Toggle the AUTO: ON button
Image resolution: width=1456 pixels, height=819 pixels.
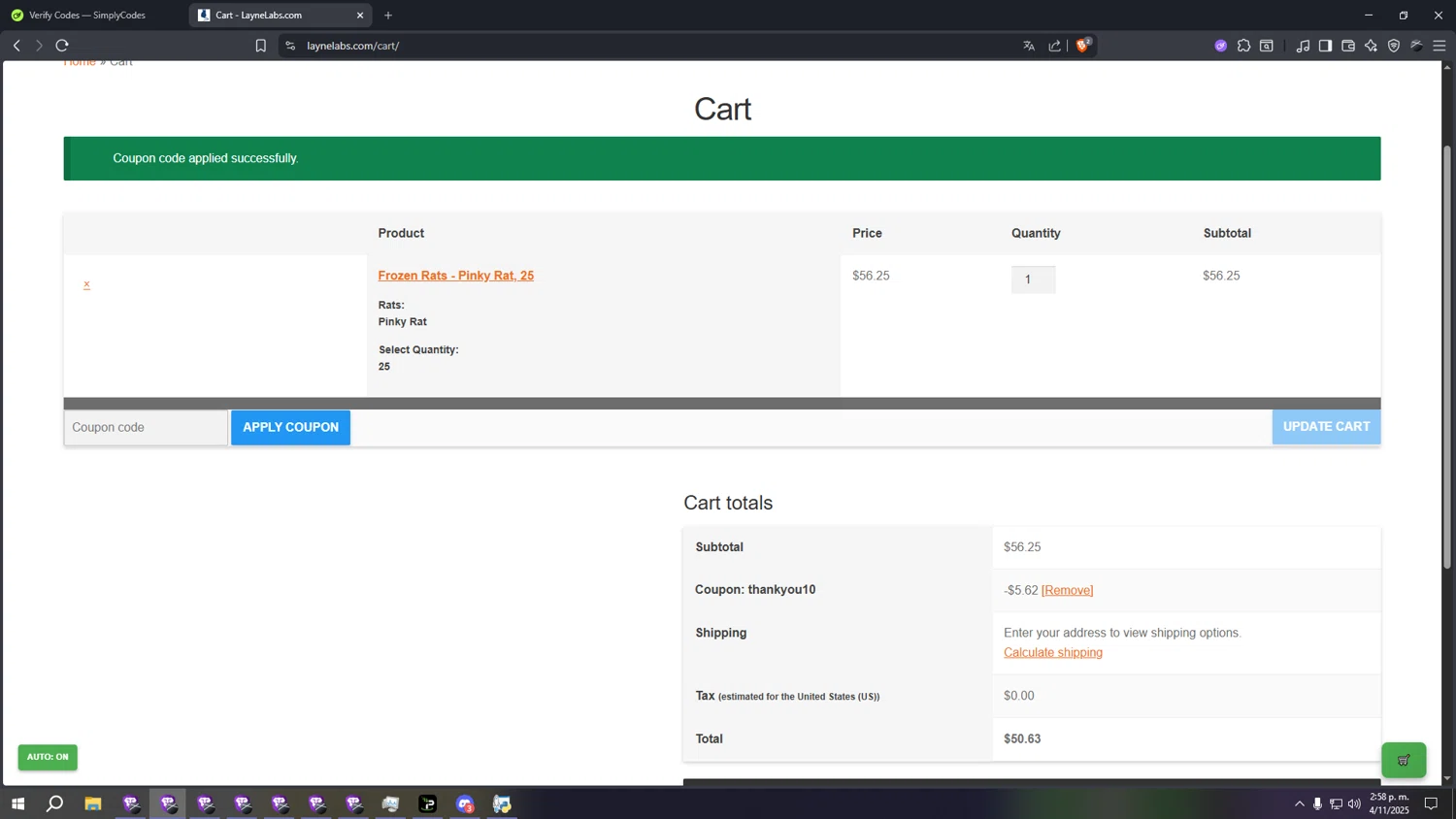tap(48, 757)
